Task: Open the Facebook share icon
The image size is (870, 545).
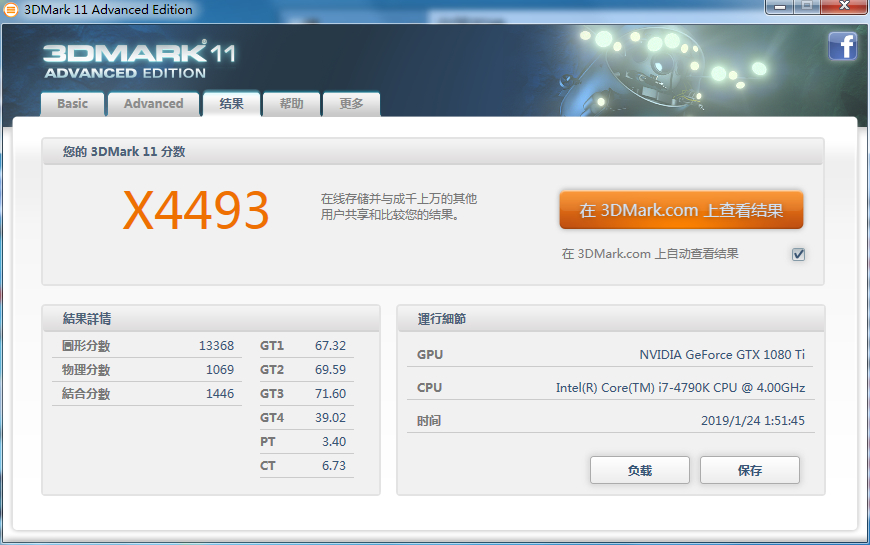Action: (x=843, y=46)
